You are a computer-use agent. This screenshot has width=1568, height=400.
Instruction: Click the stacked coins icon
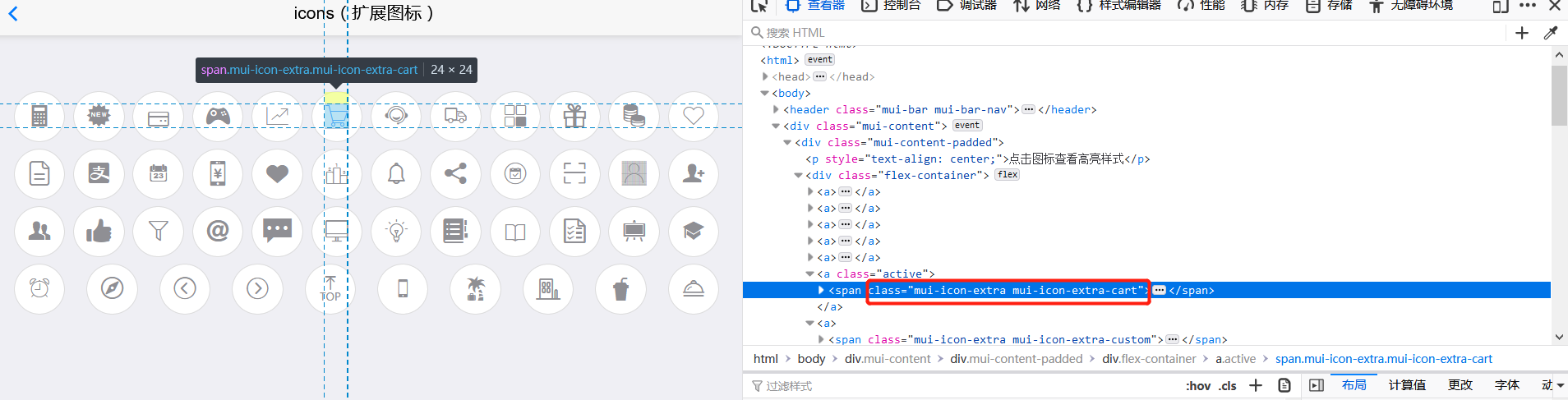tap(634, 116)
